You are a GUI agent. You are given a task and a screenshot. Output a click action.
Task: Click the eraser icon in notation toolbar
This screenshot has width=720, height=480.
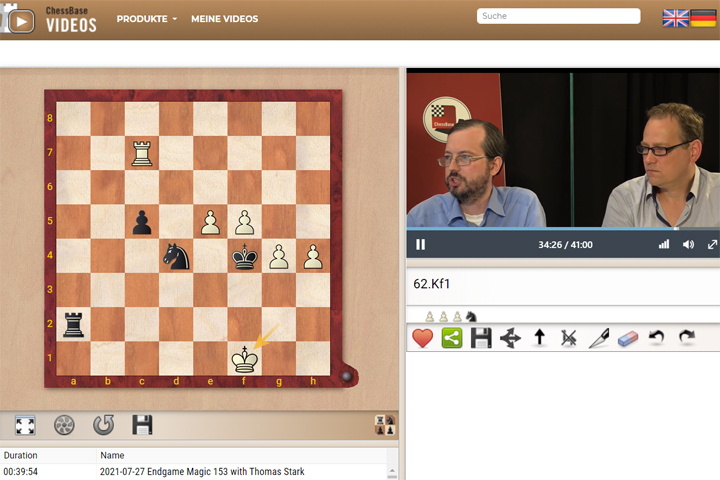627,338
